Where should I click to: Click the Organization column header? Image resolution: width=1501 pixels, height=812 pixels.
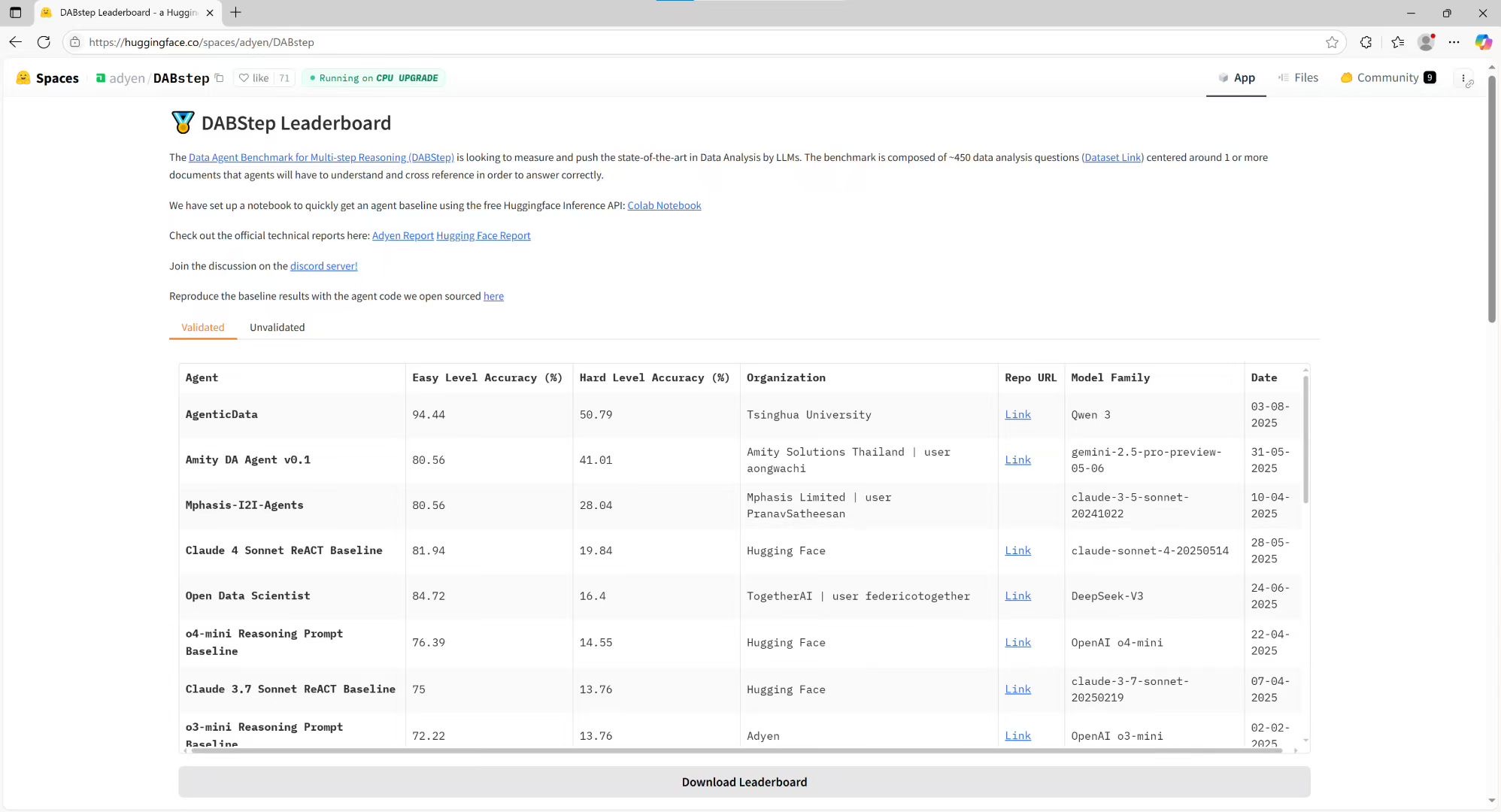pyautogui.click(x=869, y=377)
